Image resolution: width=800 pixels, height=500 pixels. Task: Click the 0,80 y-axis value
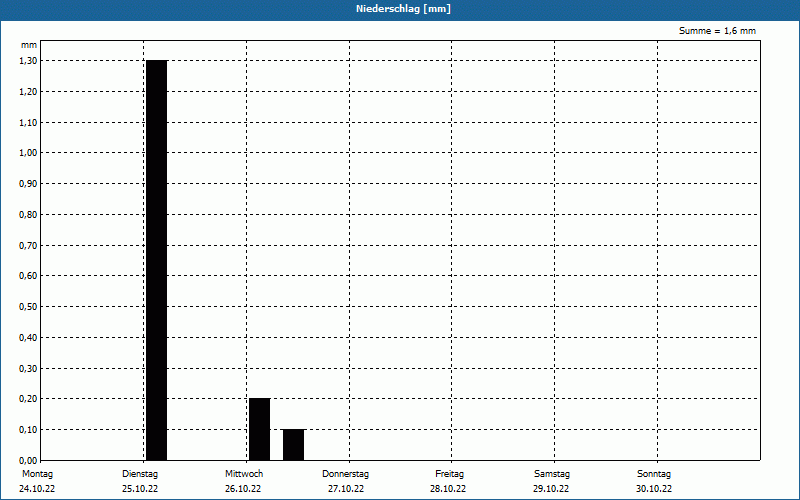tap(28, 215)
